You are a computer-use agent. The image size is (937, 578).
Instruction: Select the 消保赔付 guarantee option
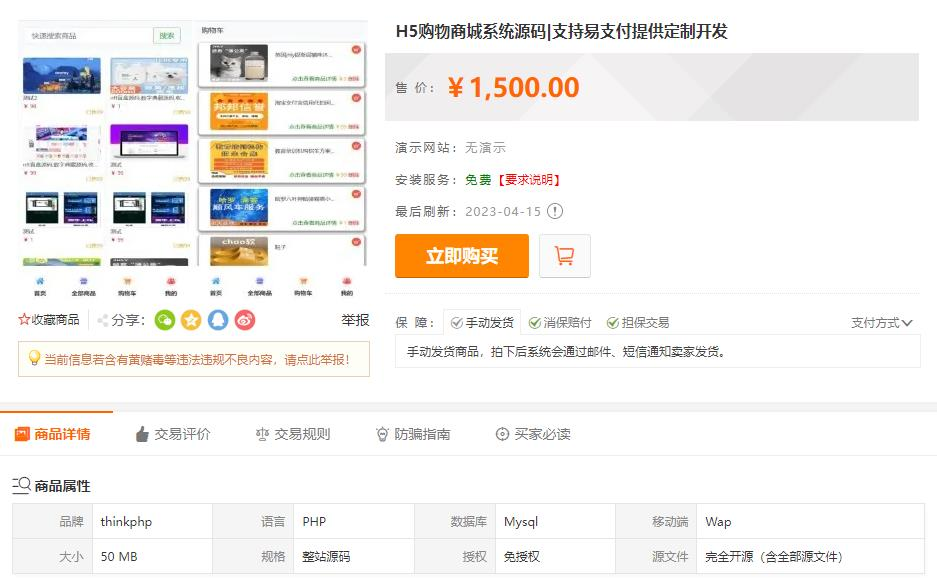click(x=560, y=323)
